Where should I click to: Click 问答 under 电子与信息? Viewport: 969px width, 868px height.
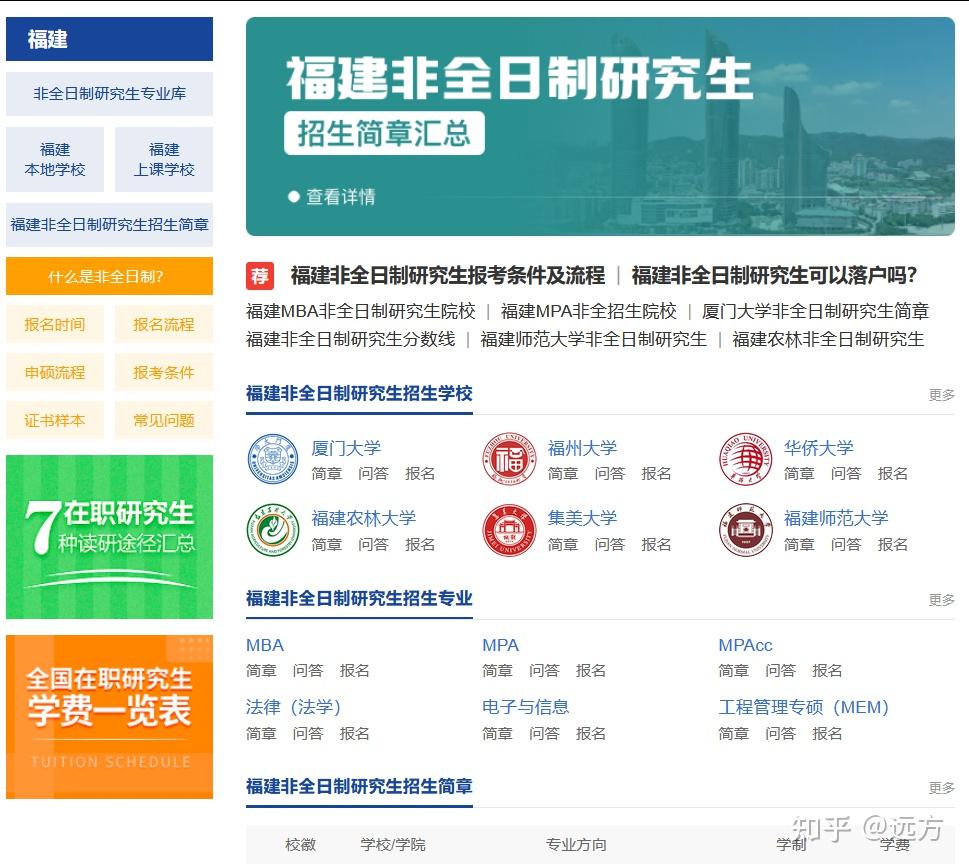544,734
